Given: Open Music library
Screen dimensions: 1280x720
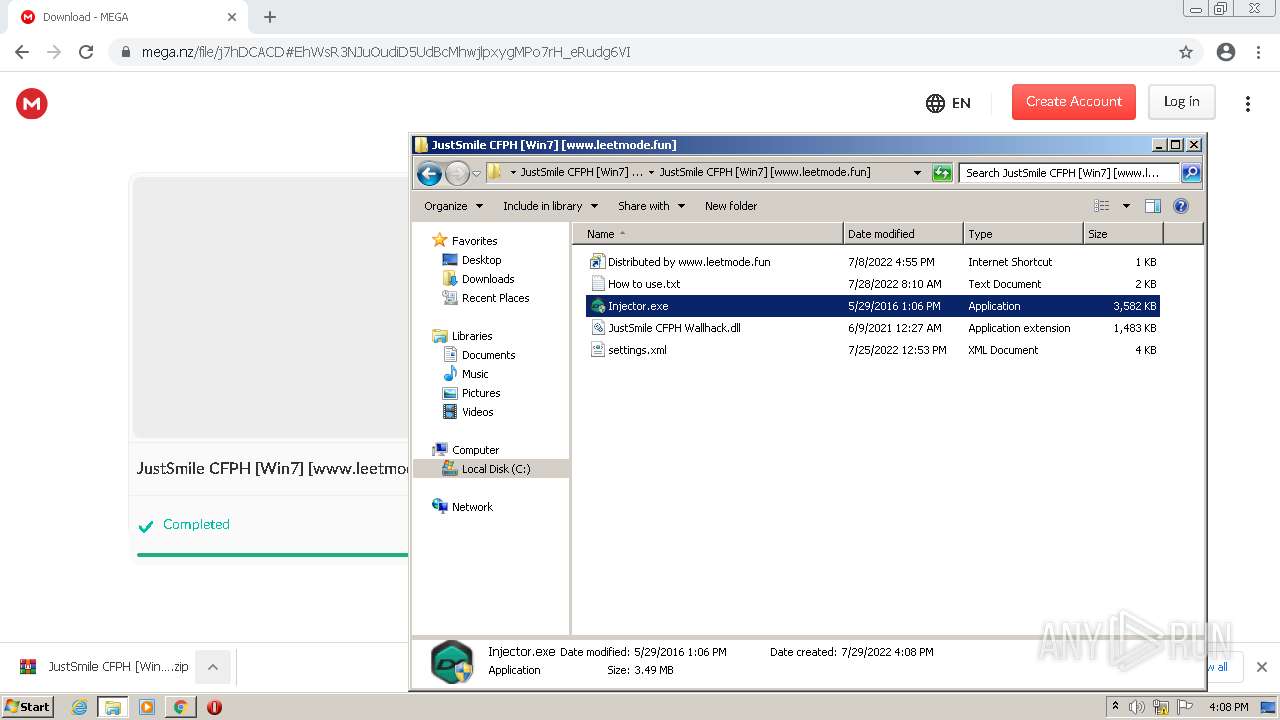Looking at the screenshot, I should point(465,374).
